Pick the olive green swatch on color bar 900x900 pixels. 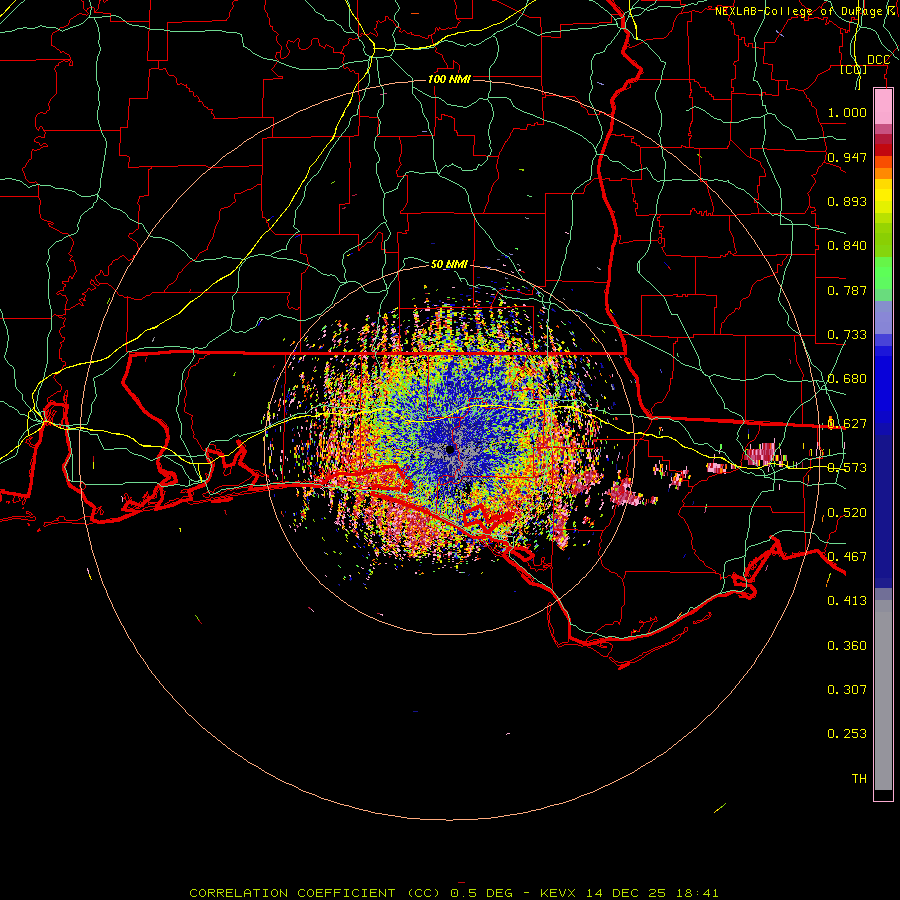tap(883, 240)
